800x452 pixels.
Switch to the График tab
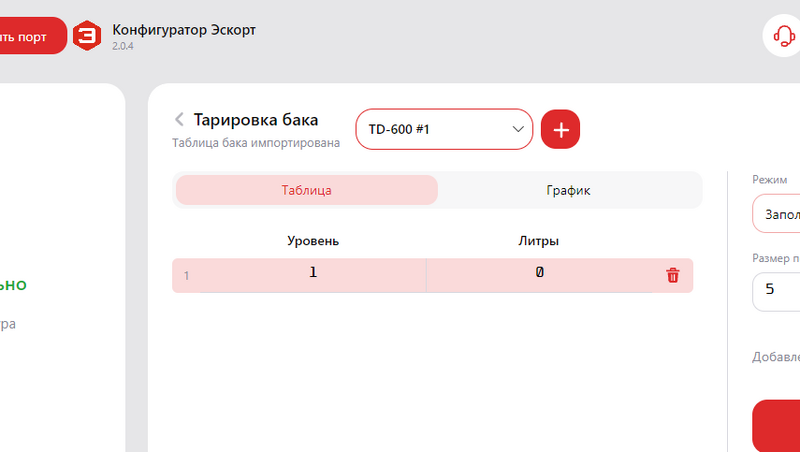point(568,190)
